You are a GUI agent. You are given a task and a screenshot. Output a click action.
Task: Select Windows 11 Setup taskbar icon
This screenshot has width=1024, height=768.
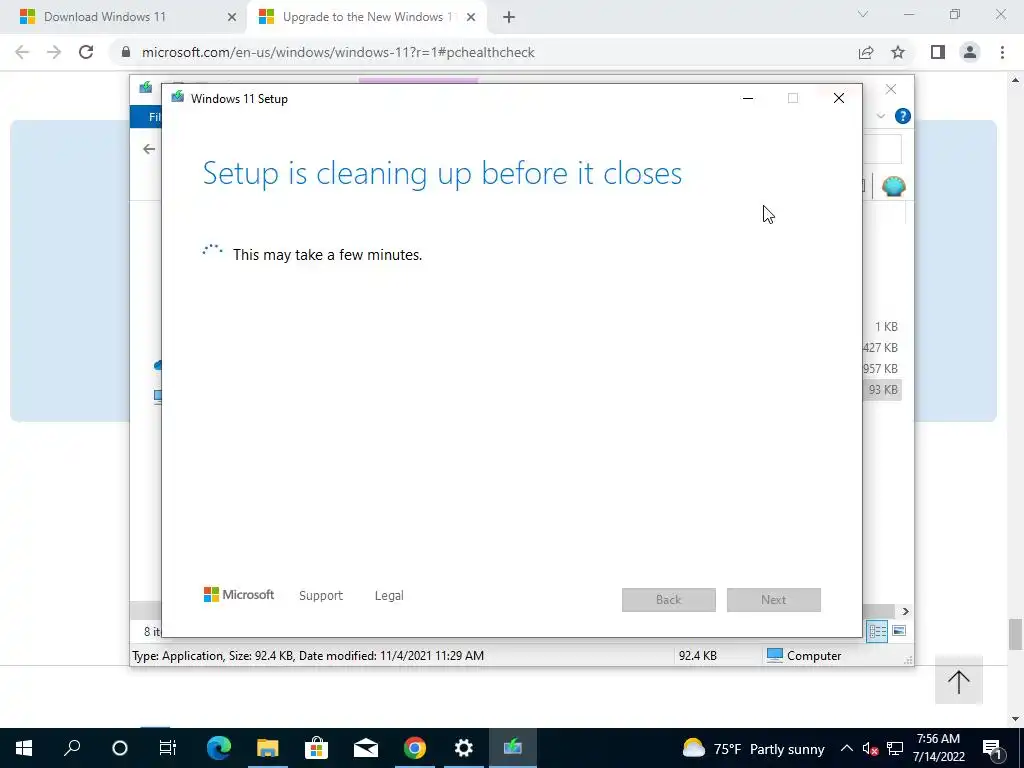coord(513,748)
